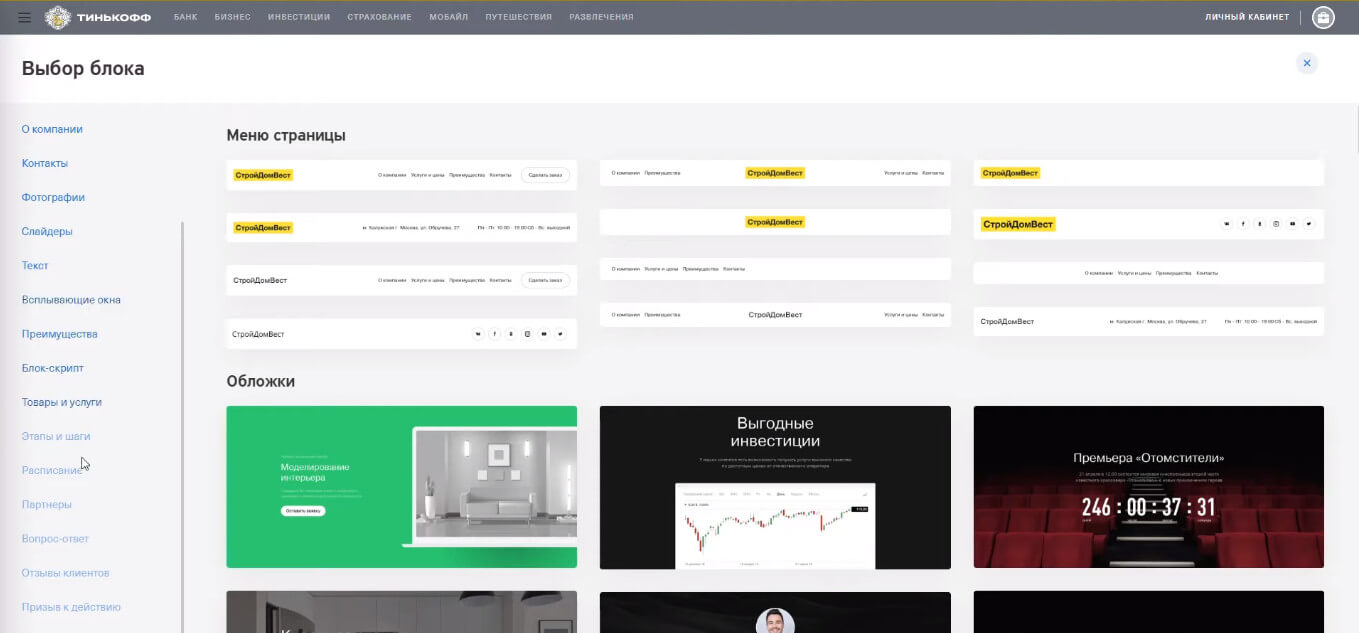Open the briefcase profile icon
This screenshot has width=1359, height=633.
(x=1323, y=17)
